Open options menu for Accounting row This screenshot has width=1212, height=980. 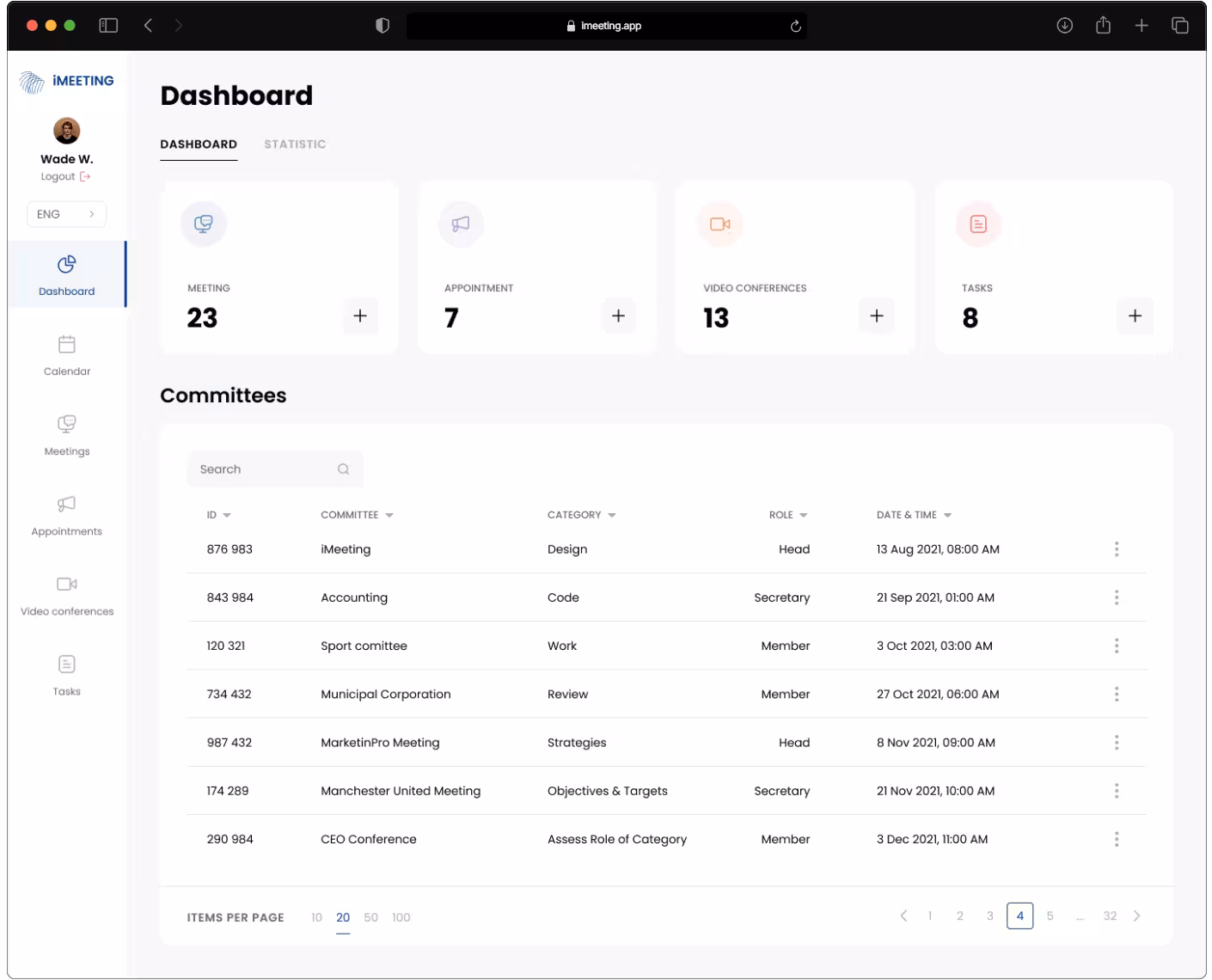(x=1117, y=597)
